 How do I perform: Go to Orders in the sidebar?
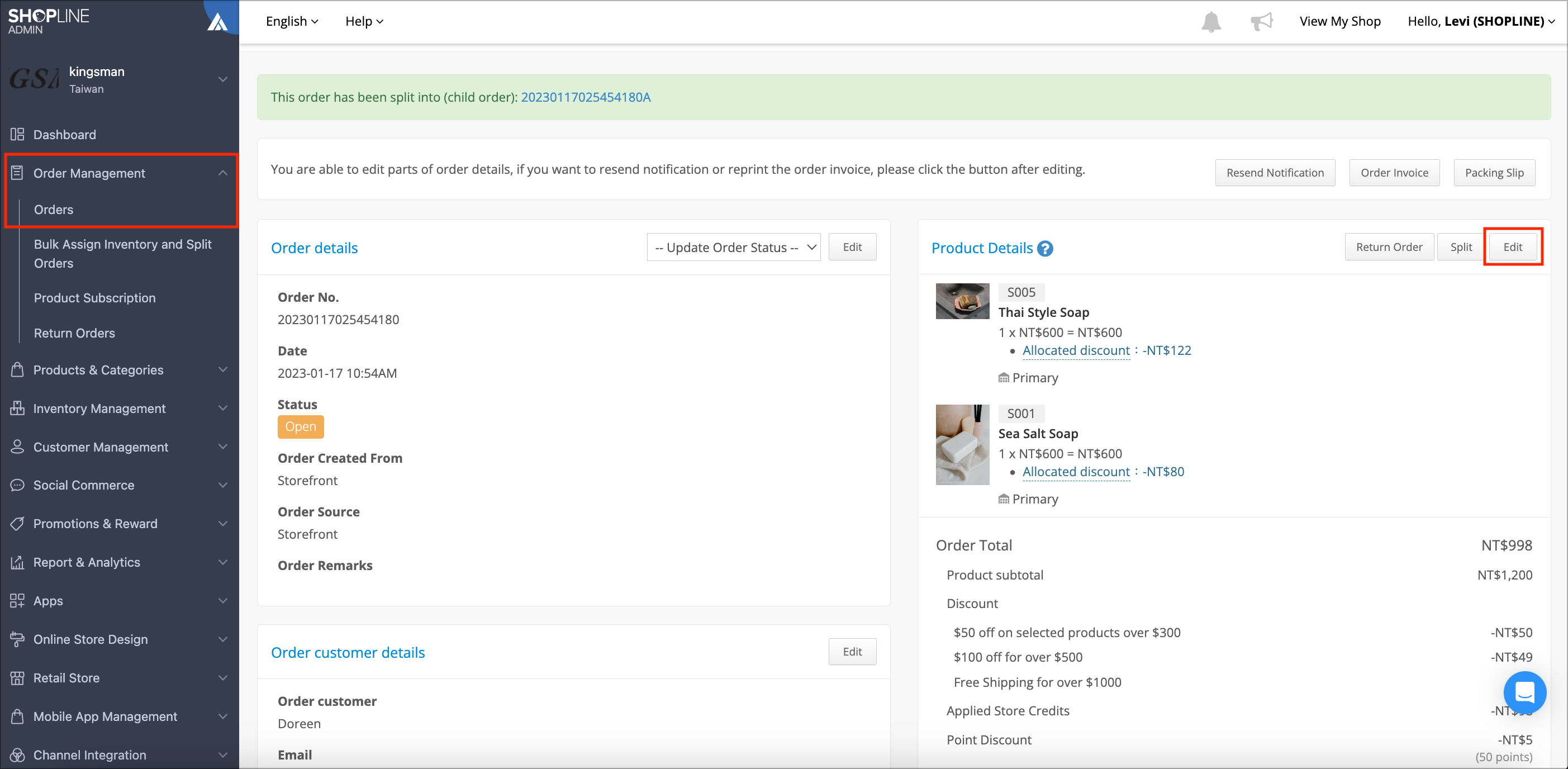coord(54,210)
